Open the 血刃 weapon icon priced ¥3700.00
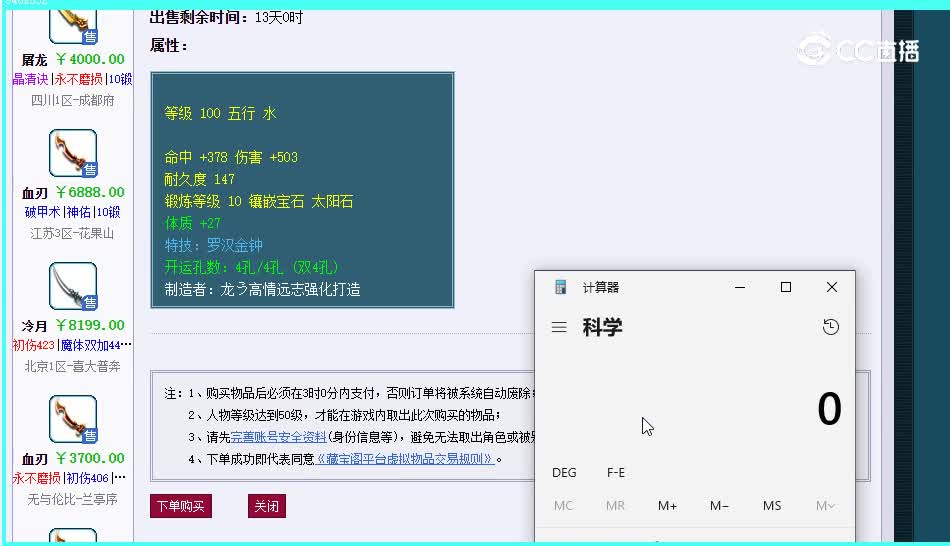 coord(73,419)
